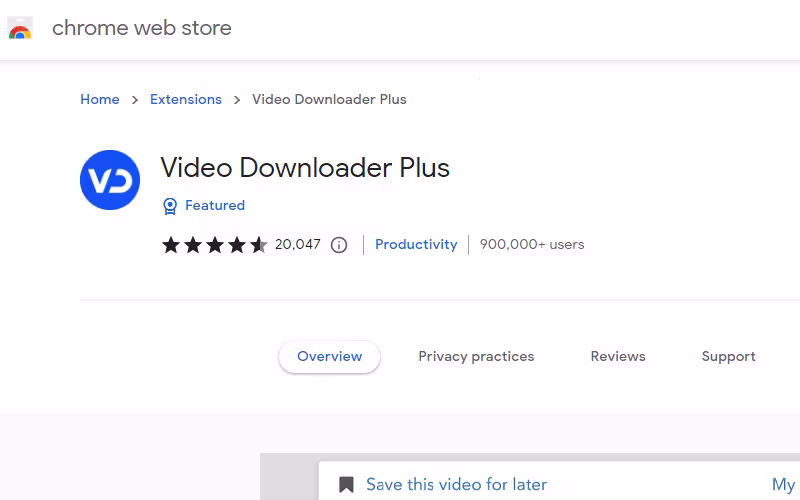Click the Featured badge ribbon icon
This screenshot has height=500, width=800.
point(170,206)
